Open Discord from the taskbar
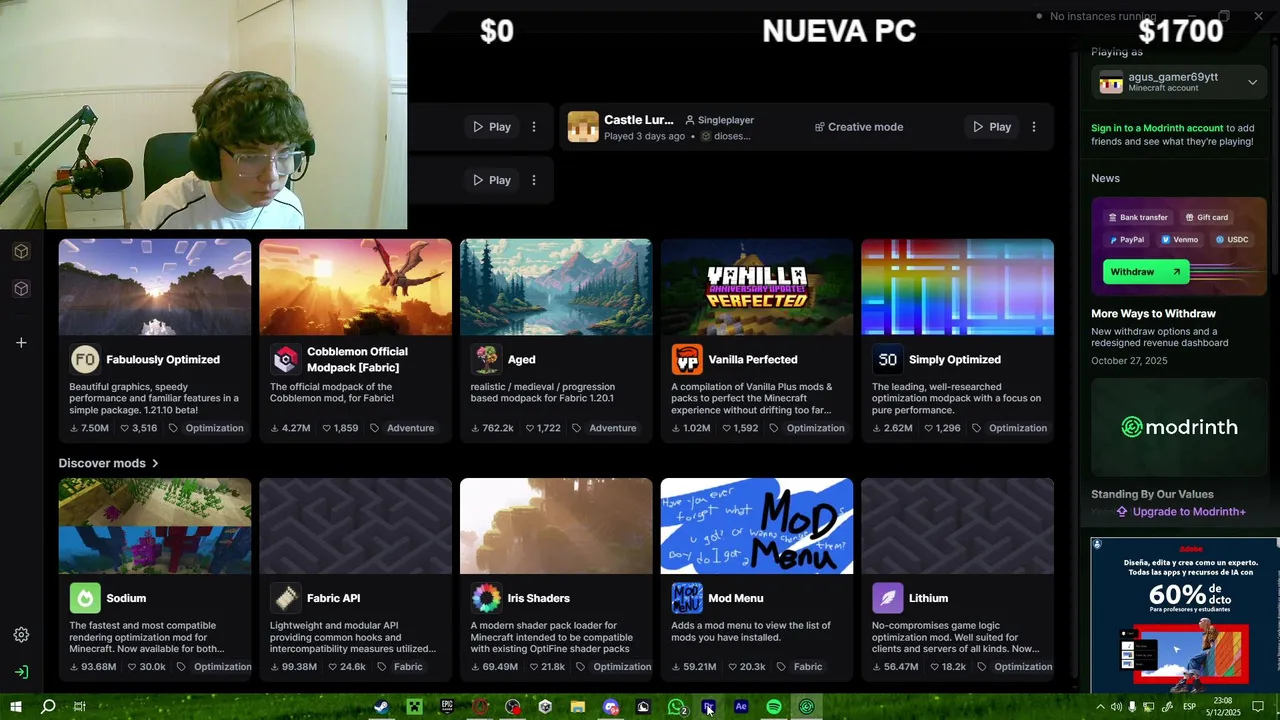The width and height of the screenshot is (1280, 720). pyautogui.click(x=611, y=707)
